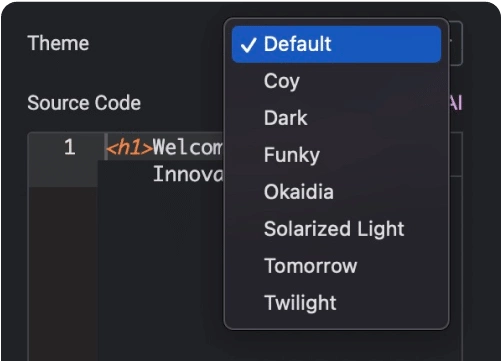Select Funky from the theme list
501x361 pixels.
pyautogui.click(x=336, y=155)
